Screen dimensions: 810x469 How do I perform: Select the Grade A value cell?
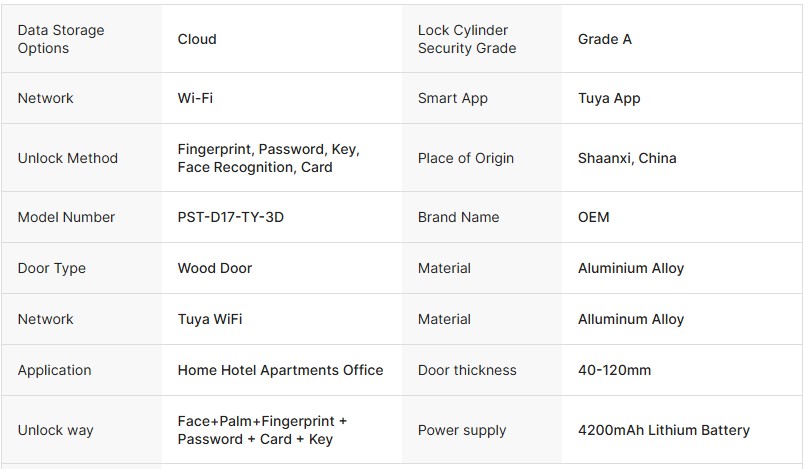[x=605, y=39]
